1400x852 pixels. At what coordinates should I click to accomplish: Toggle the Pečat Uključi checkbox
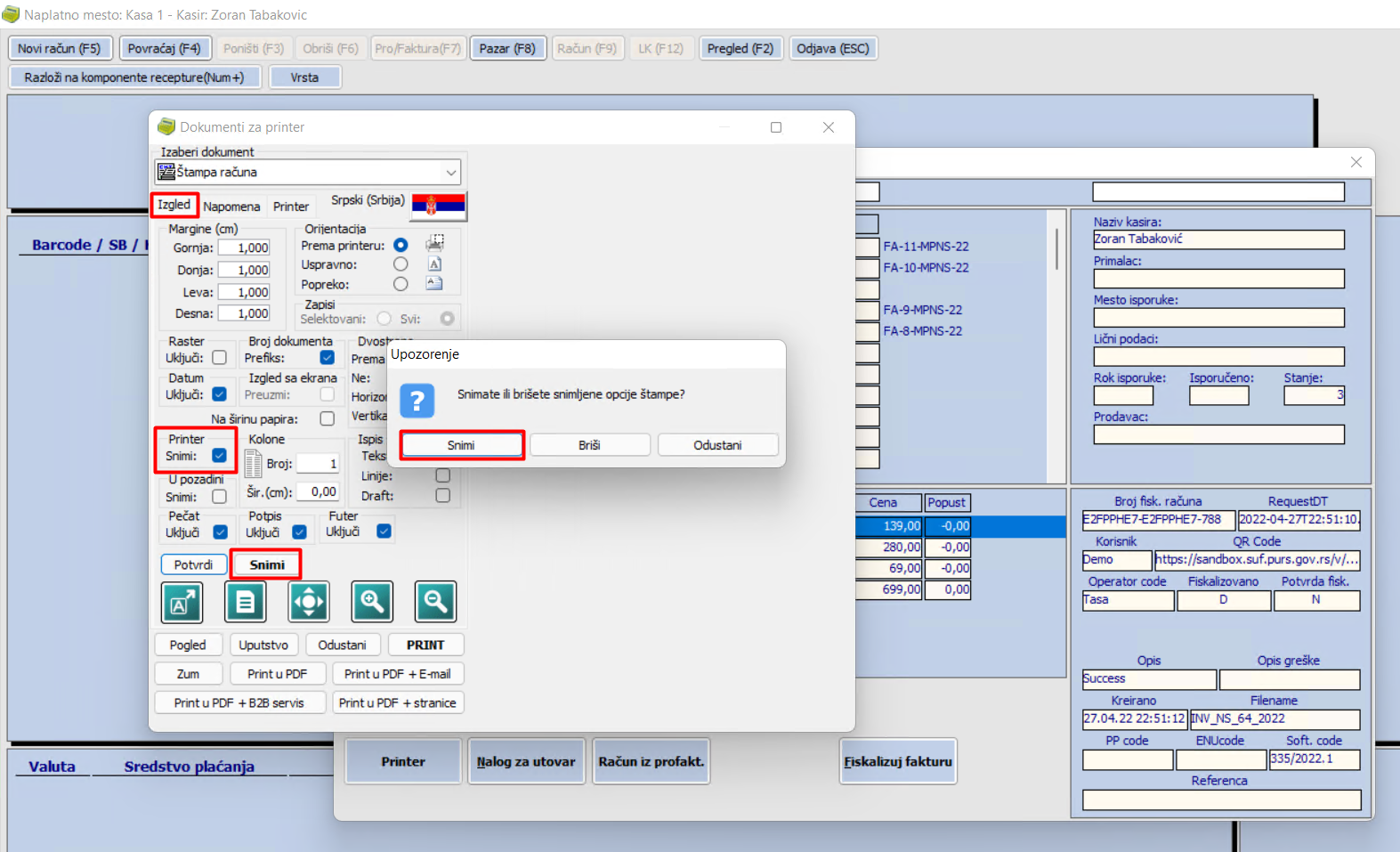221,532
